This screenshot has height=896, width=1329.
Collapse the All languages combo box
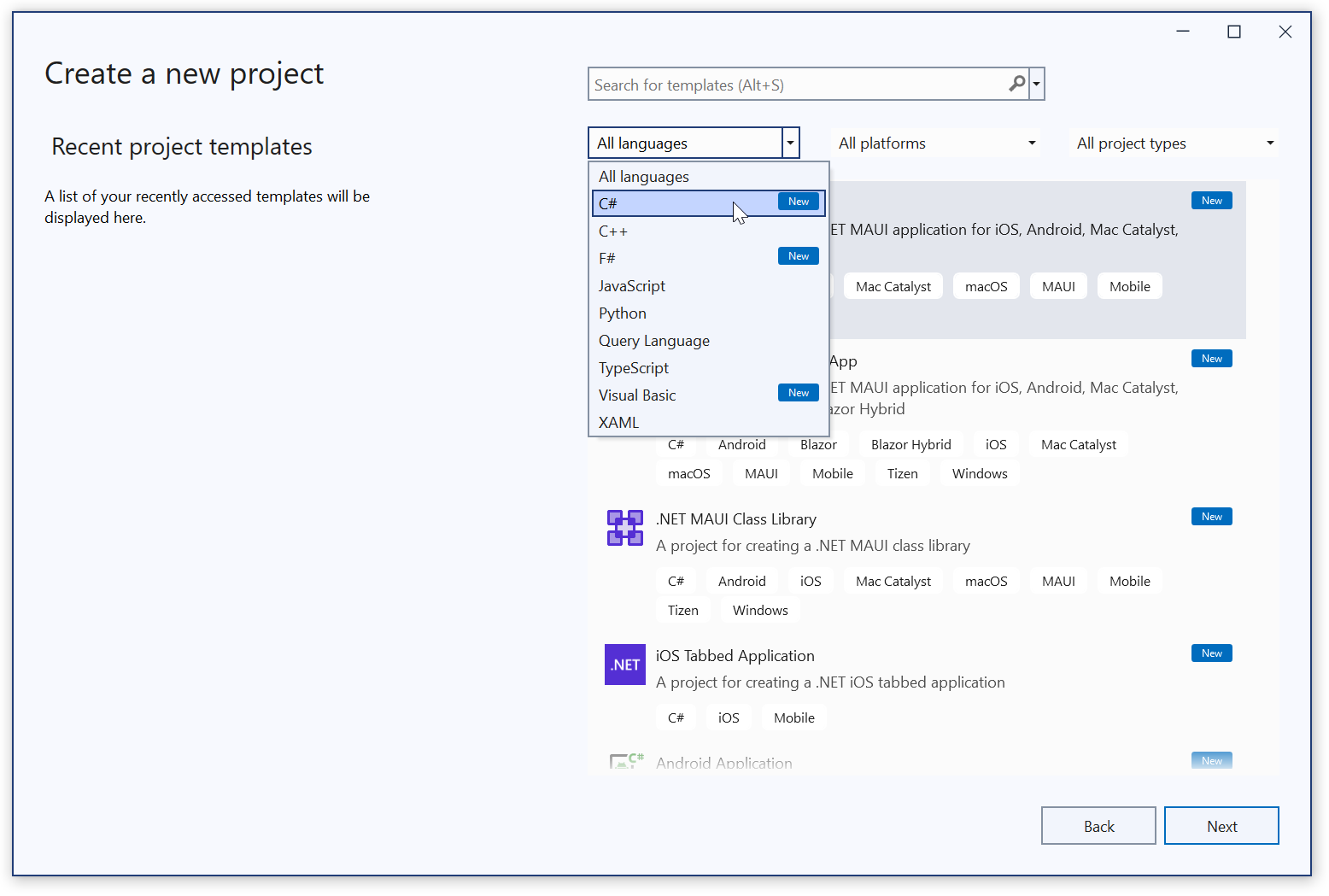(x=791, y=143)
